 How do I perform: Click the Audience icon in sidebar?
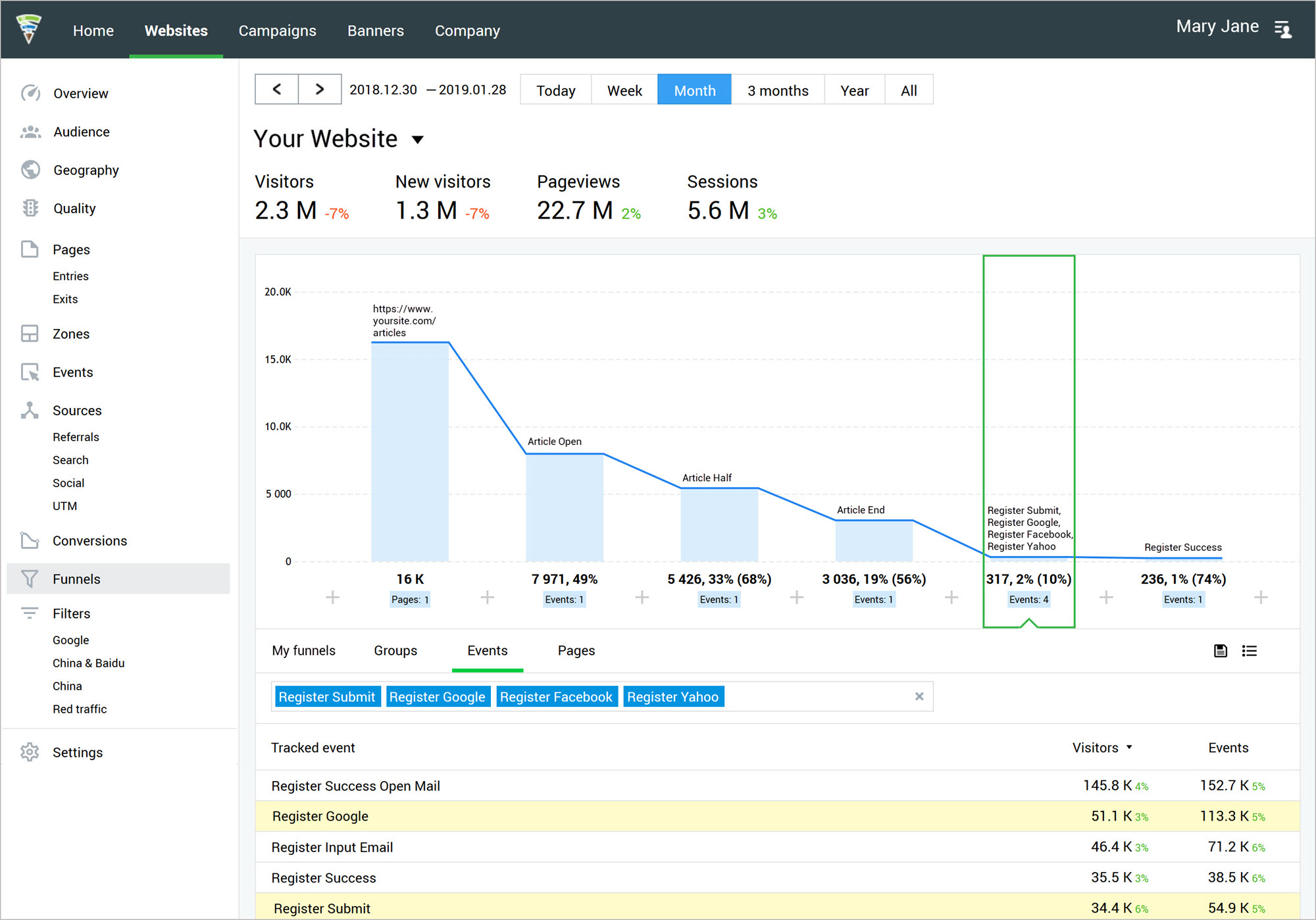(x=31, y=131)
